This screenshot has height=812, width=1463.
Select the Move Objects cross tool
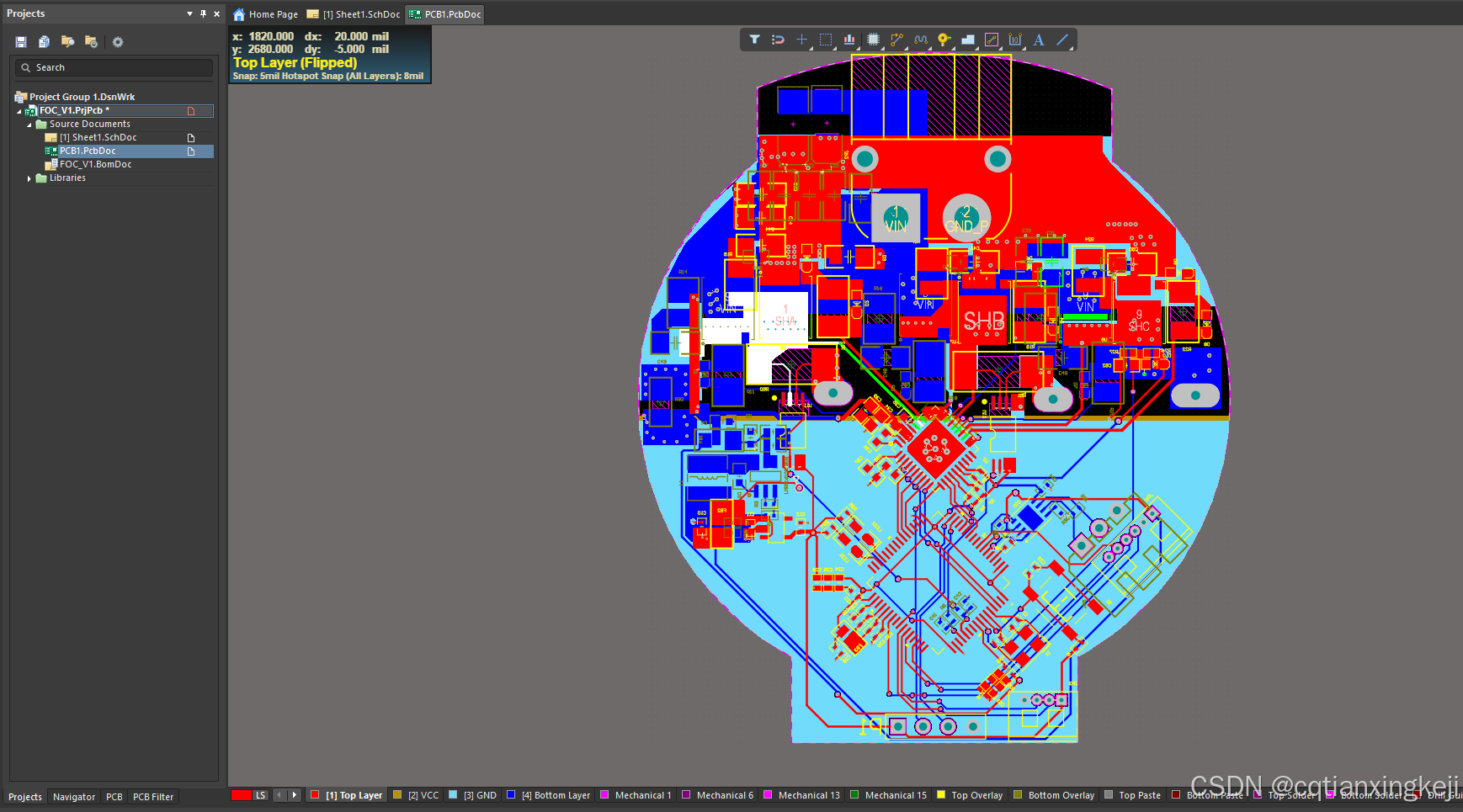[802, 40]
